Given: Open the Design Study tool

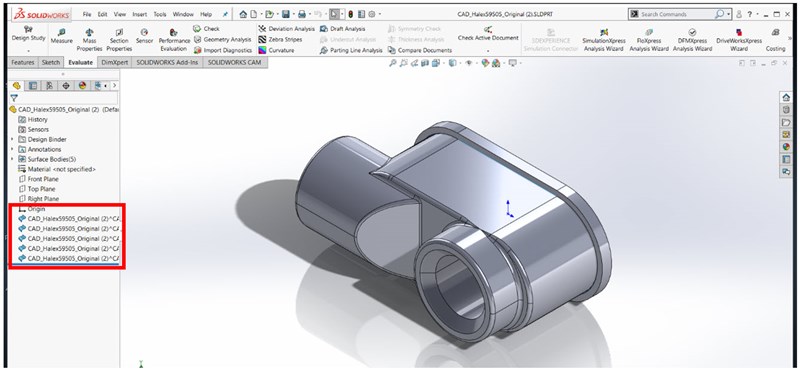Looking at the screenshot, I should pos(28,35).
